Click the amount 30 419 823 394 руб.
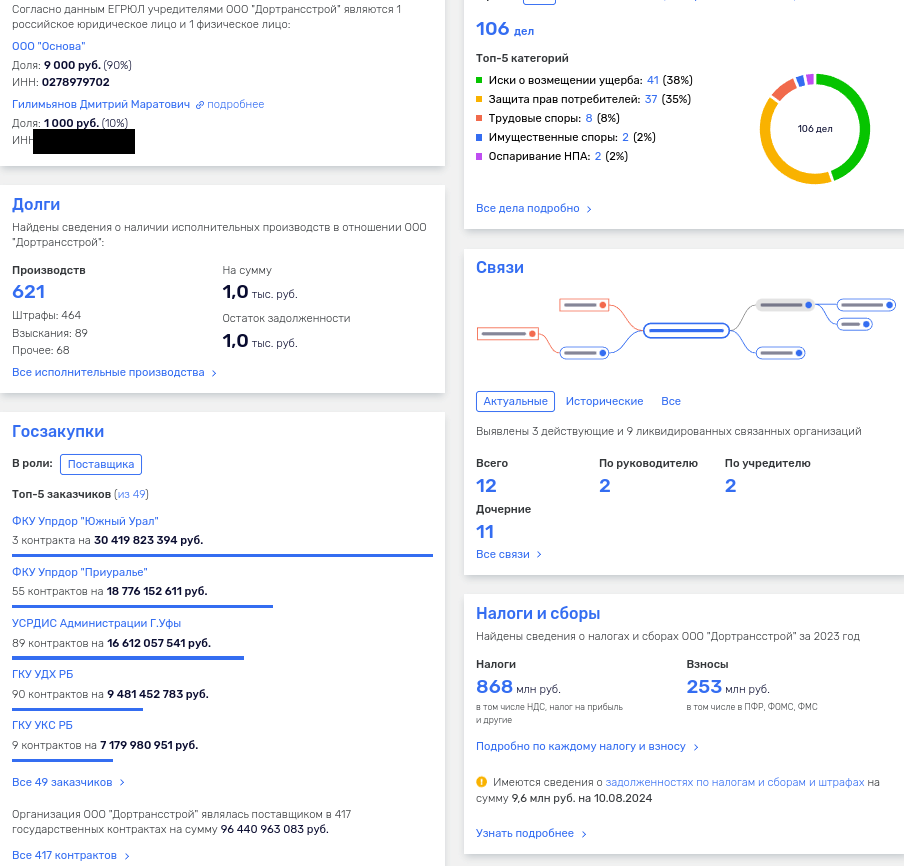 click(x=149, y=540)
